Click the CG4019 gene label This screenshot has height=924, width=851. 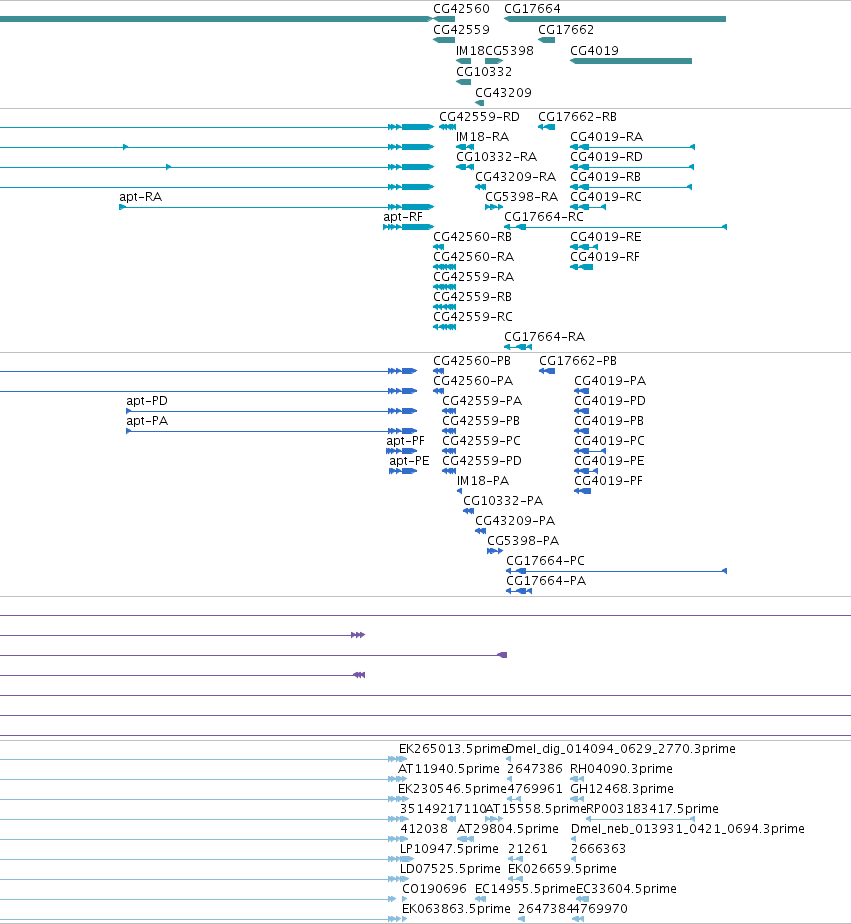pos(594,51)
